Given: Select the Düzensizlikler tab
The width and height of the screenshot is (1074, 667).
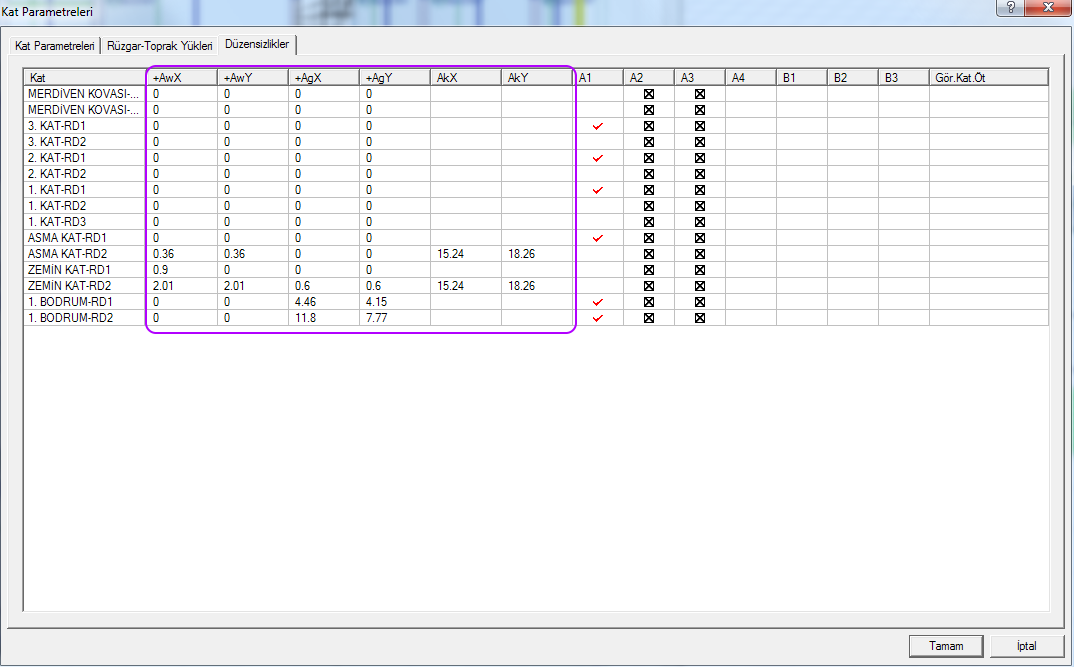Looking at the screenshot, I should [x=257, y=45].
